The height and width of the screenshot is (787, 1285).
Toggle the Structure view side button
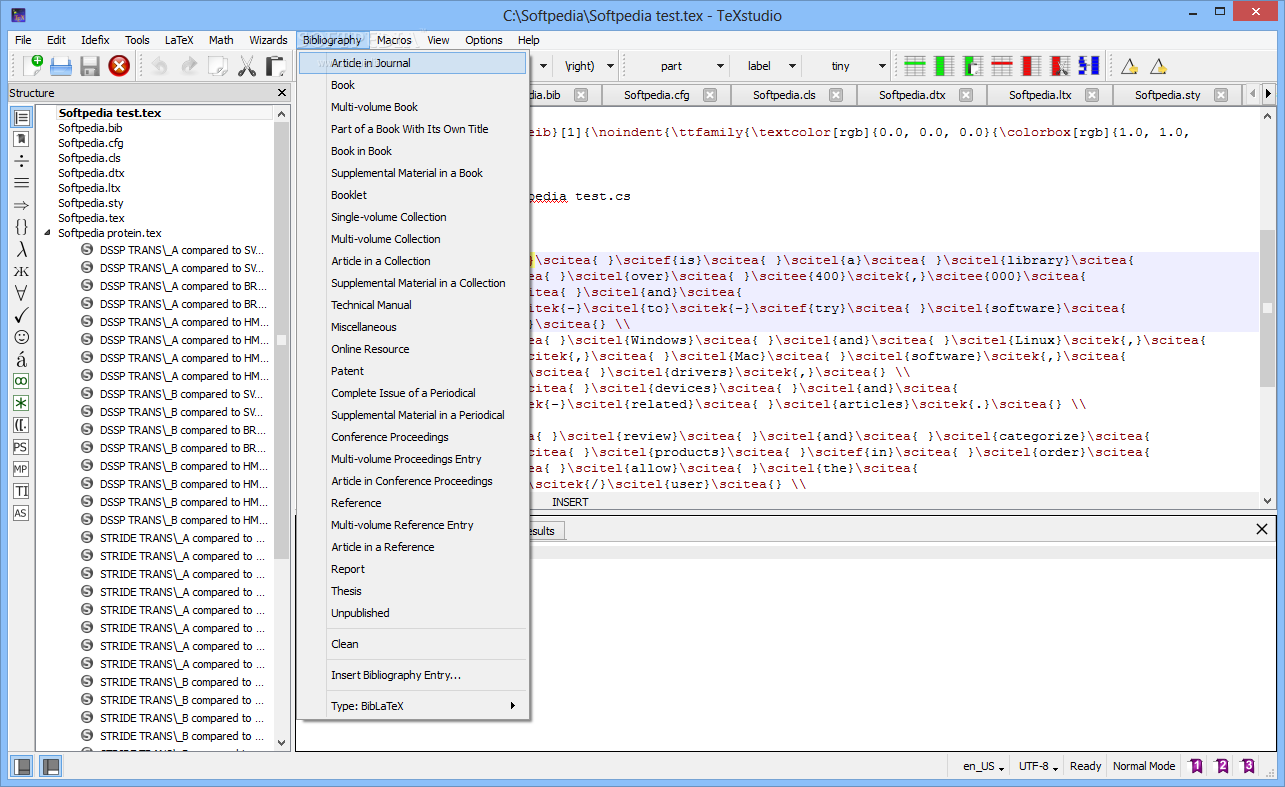(21, 117)
